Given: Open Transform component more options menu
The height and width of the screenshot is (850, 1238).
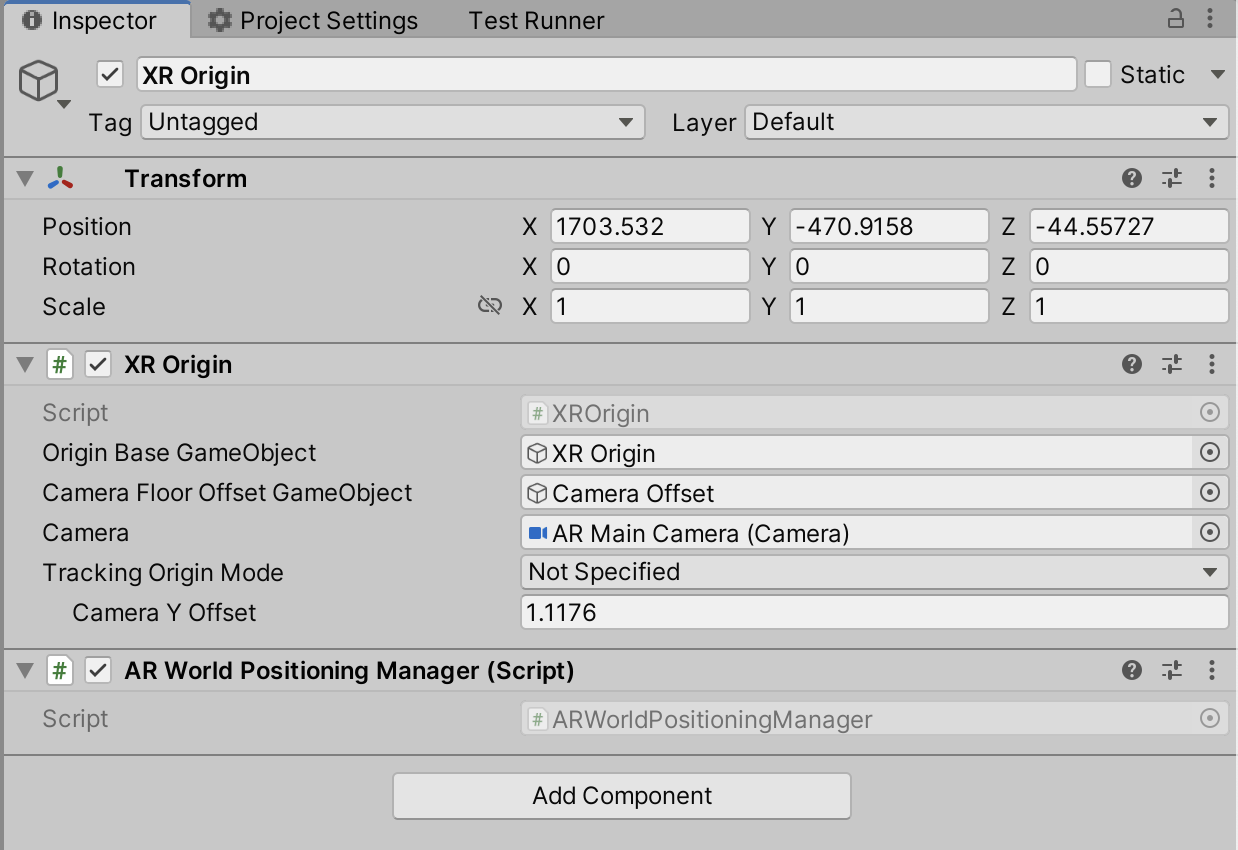Looking at the screenshot, I should pos(1212,178).
